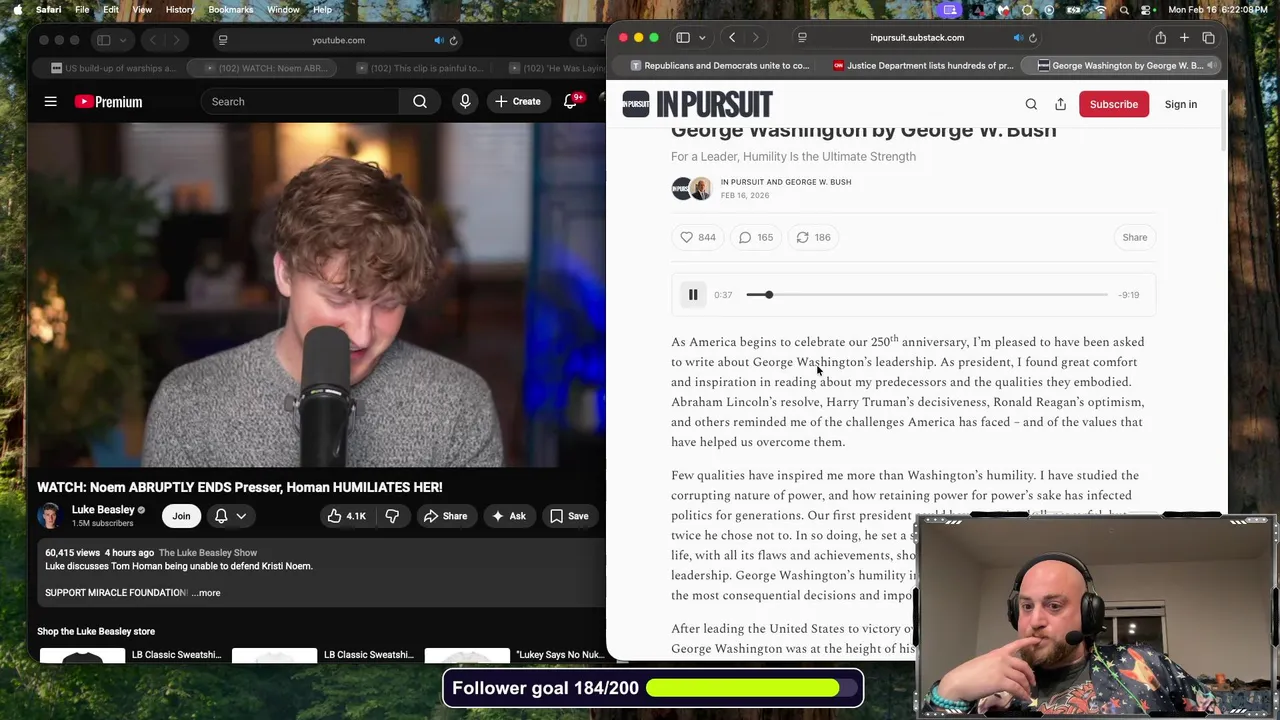Click the article Share button
Image resolution: width=1280 pixels, height=720 pixels.
point(1135,237)
